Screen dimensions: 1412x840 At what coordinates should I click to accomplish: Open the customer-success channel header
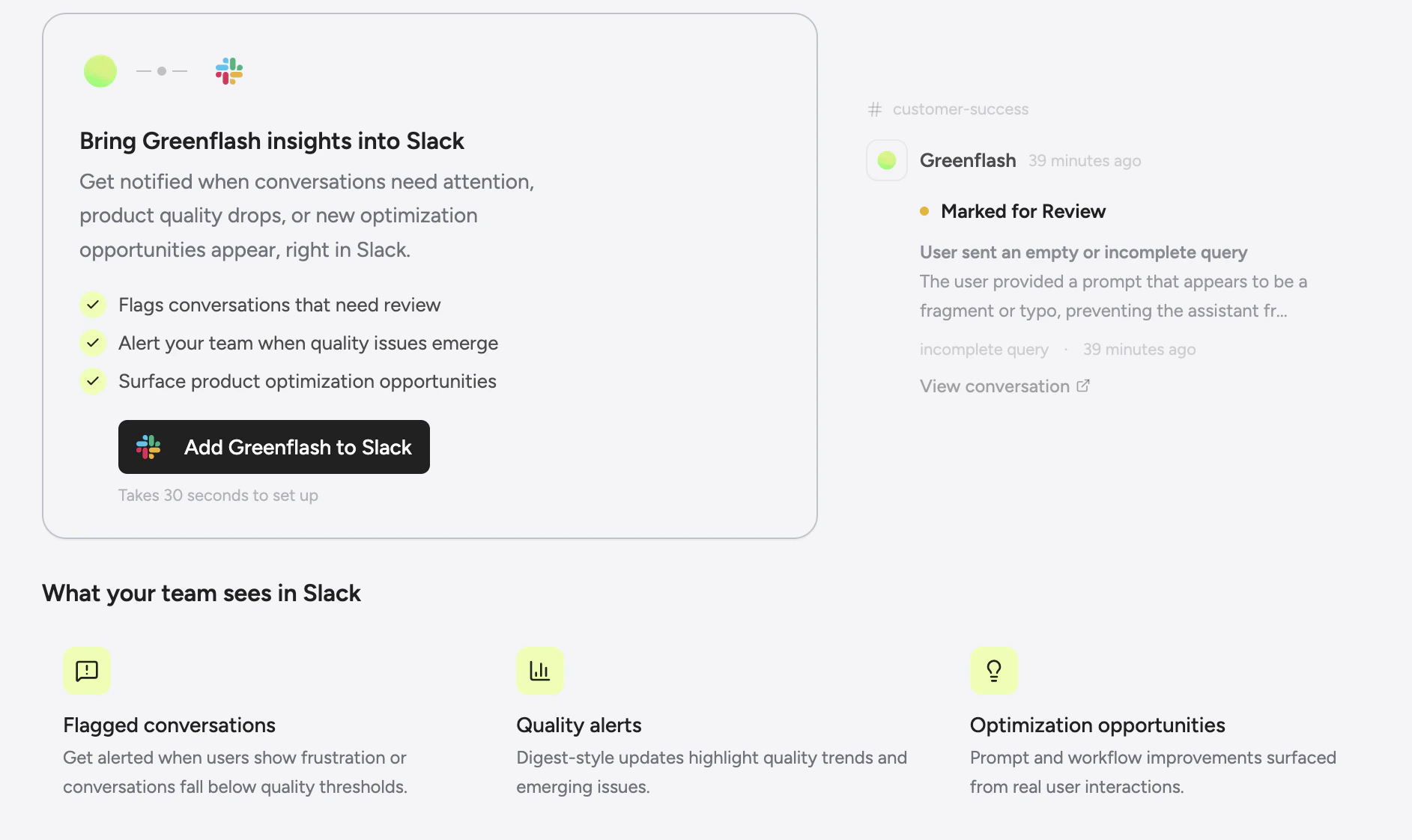tap(960, 109)
